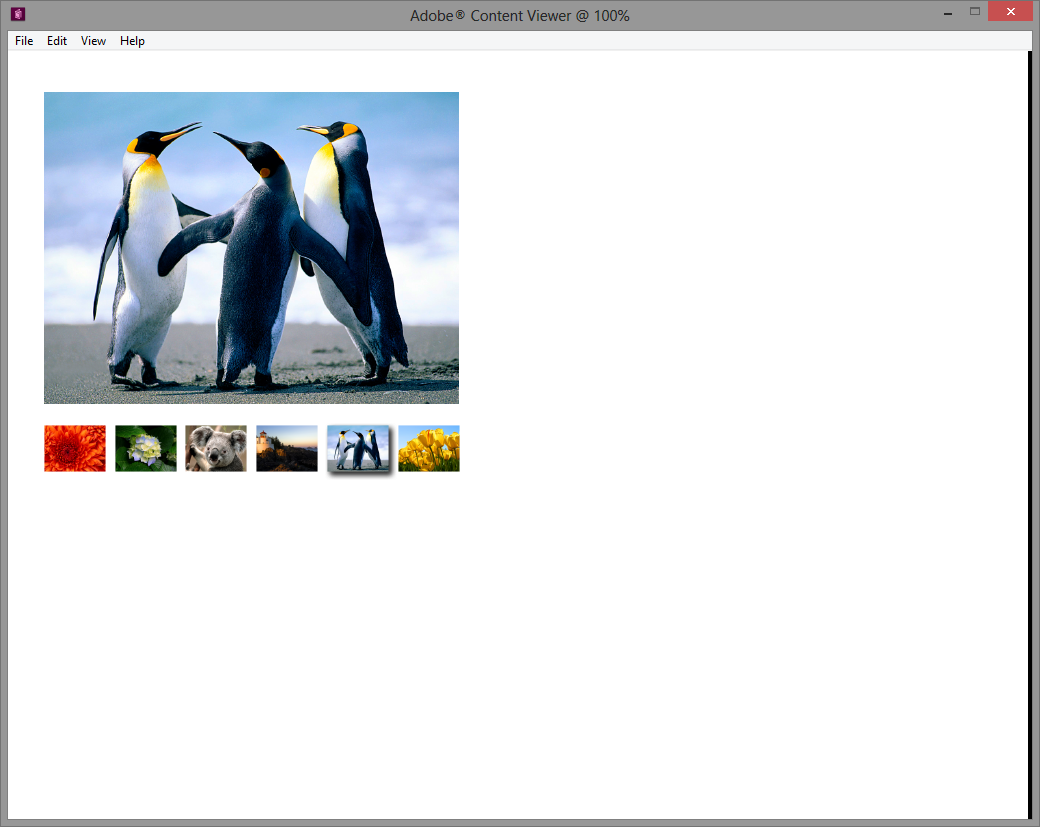Minimize the Content Viewer window

pos(948,12)
